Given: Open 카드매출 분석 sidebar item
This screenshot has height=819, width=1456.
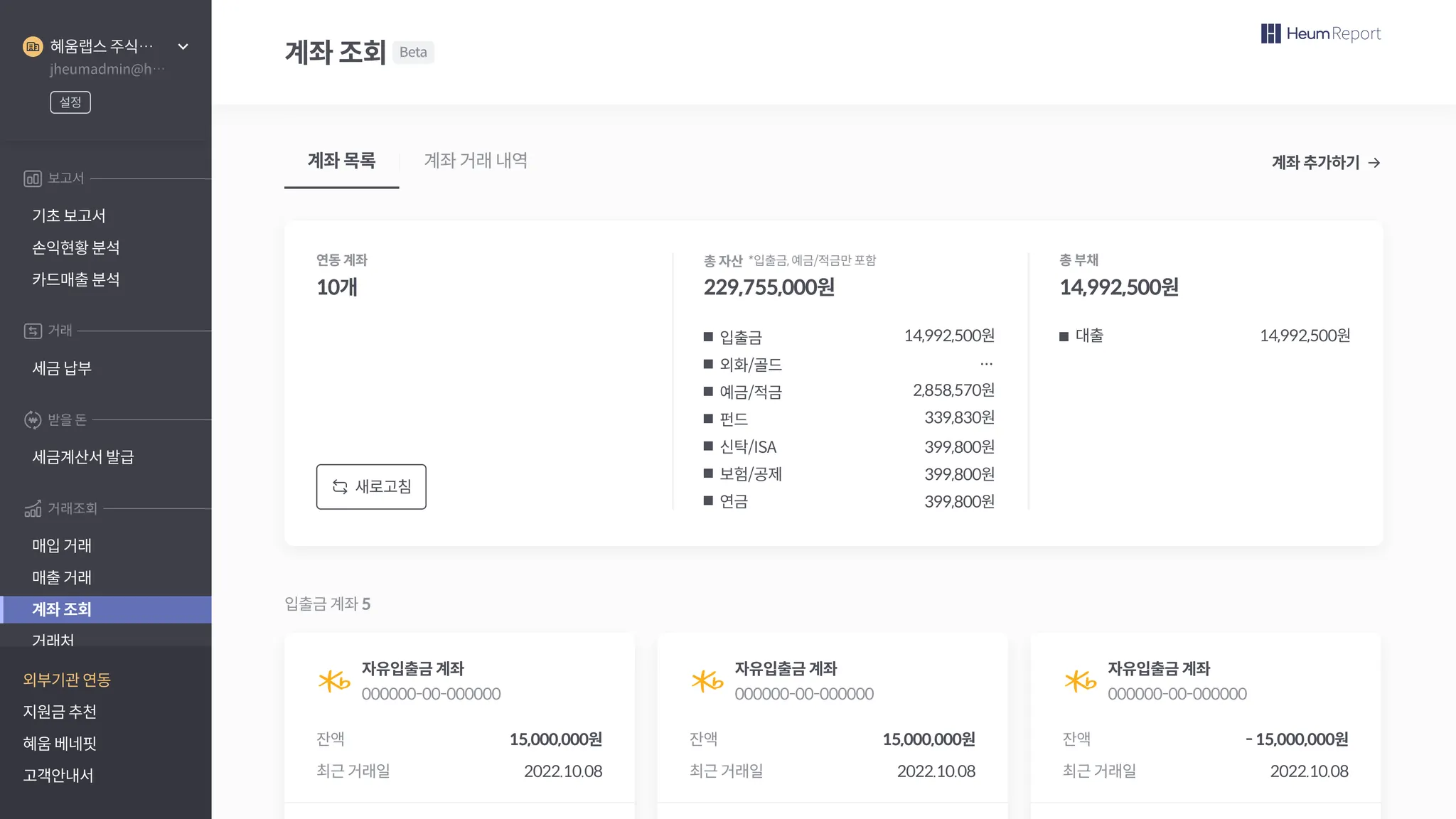Looking at the screenshot, I should click(76, 279).
